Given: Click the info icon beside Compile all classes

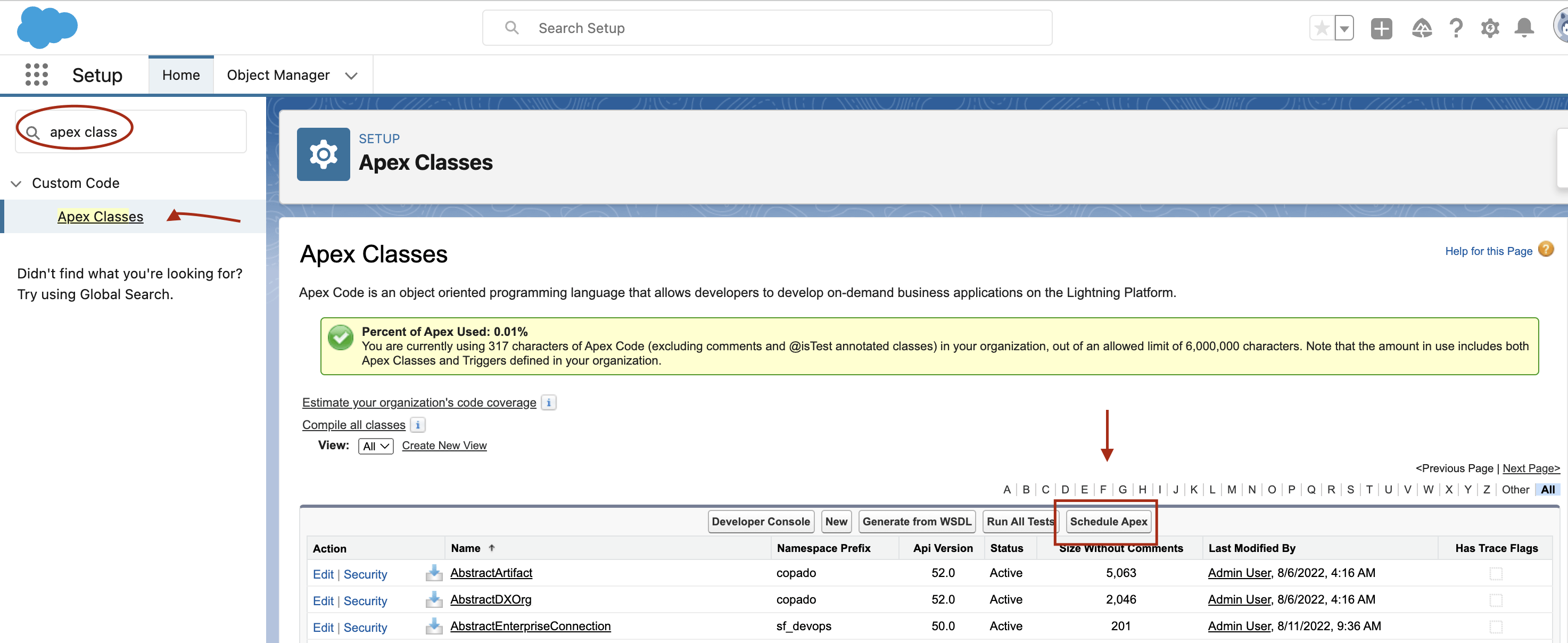Looking at the screenshot, I should click(x=418, y=425).
